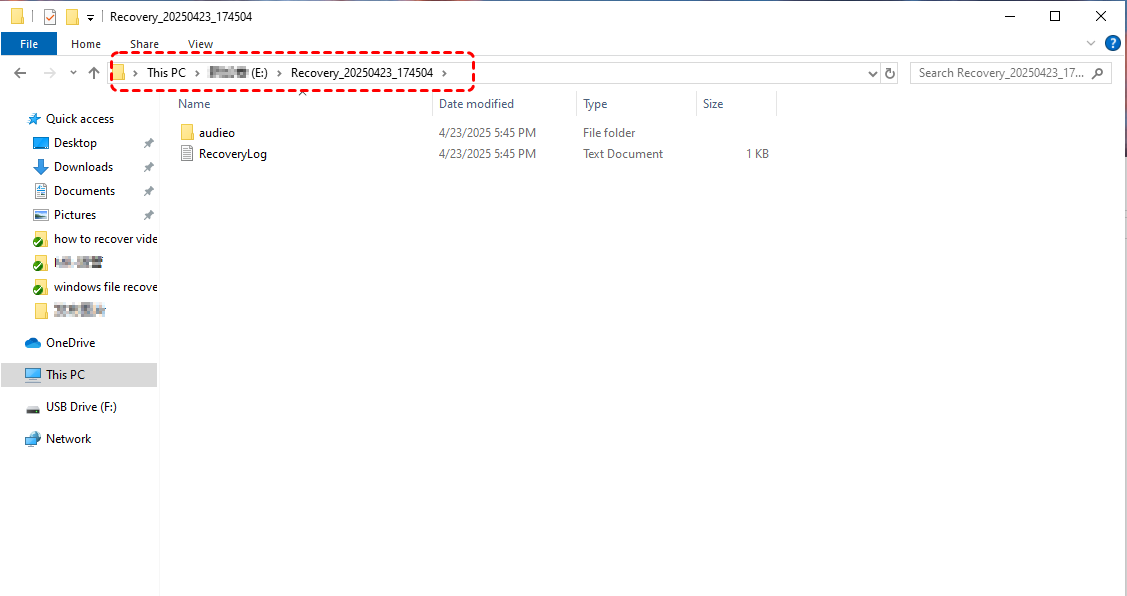The image size is (1127, 596).
Task: Switch to the View tab
Action: pyautogui.click(x=200, y=44)
